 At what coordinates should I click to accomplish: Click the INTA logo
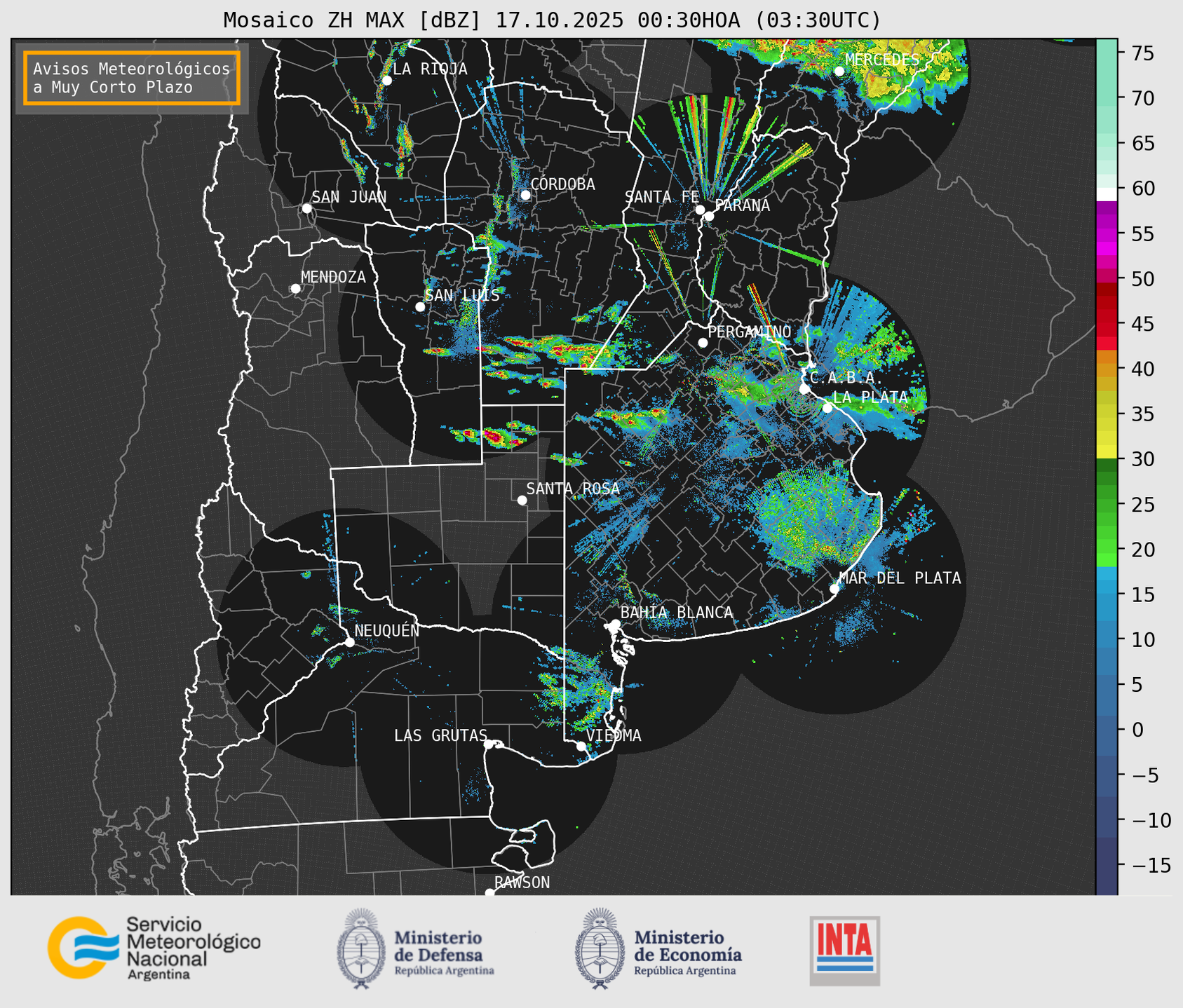pos(845,951)
